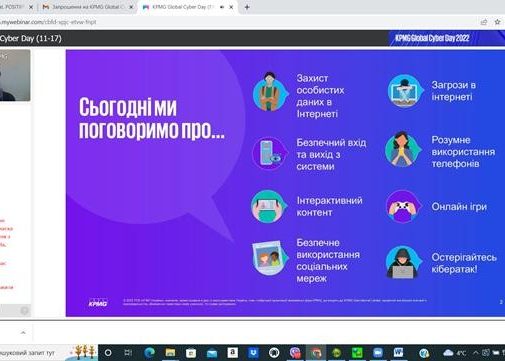Open the Dropbox taskbar icon
The width and height of the screenshot is (505, 361).
253,352
